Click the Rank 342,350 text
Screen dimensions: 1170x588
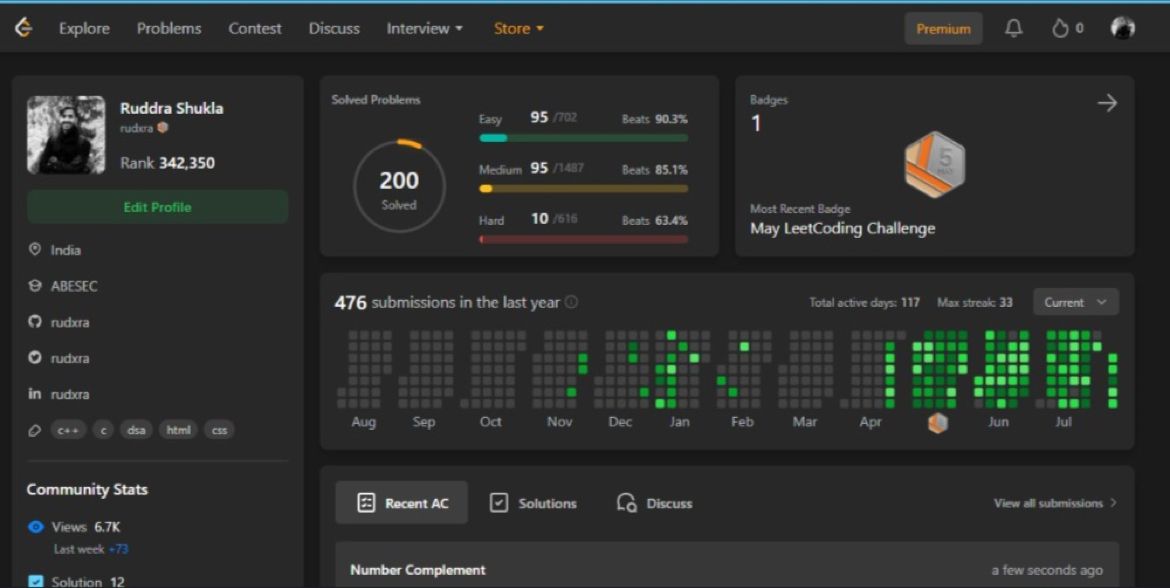point(167,163)
